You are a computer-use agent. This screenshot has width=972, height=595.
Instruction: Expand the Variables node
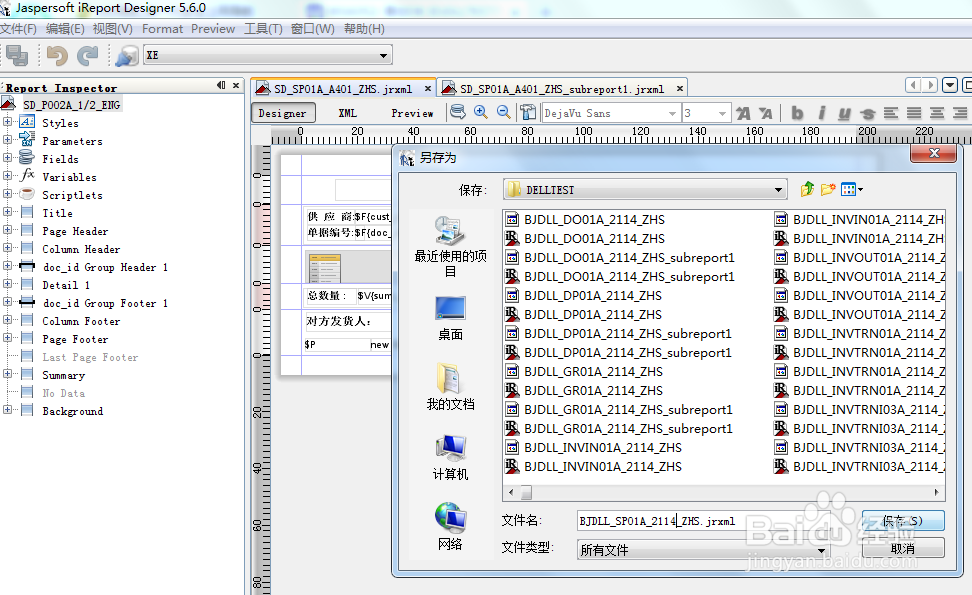point(7,175)
